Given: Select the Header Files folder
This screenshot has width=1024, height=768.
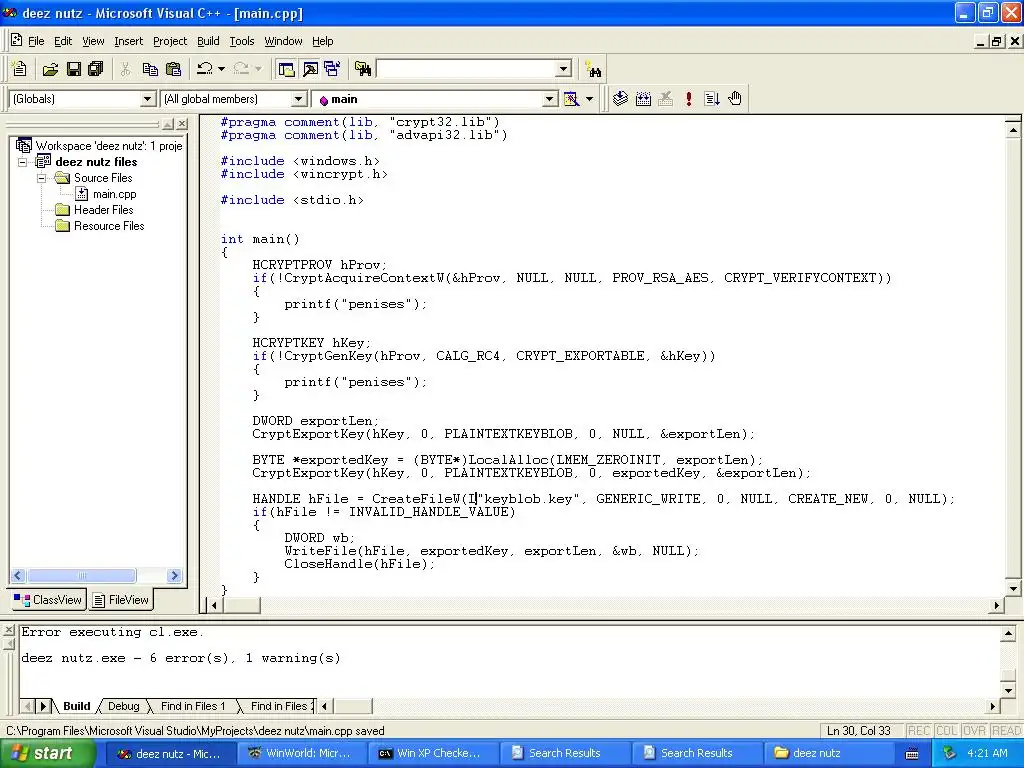Looking at the screenshot, I should click(103, 210).
